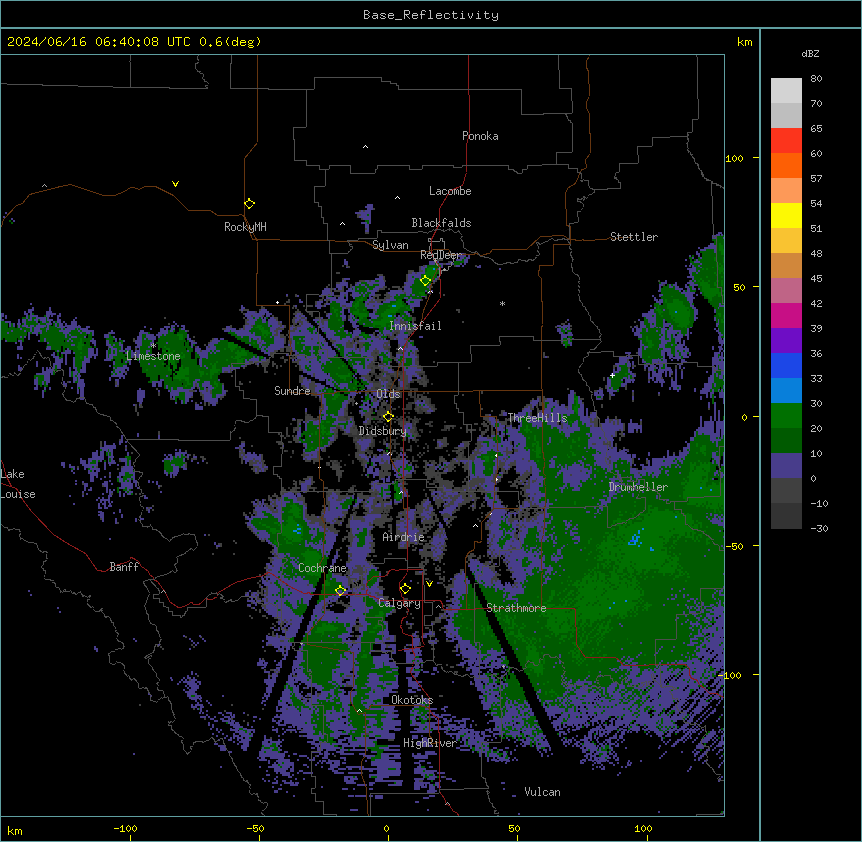The image size is (862, 842).
Task: Click the -30 value on the dBZ scale
Action: click(819, 528)
